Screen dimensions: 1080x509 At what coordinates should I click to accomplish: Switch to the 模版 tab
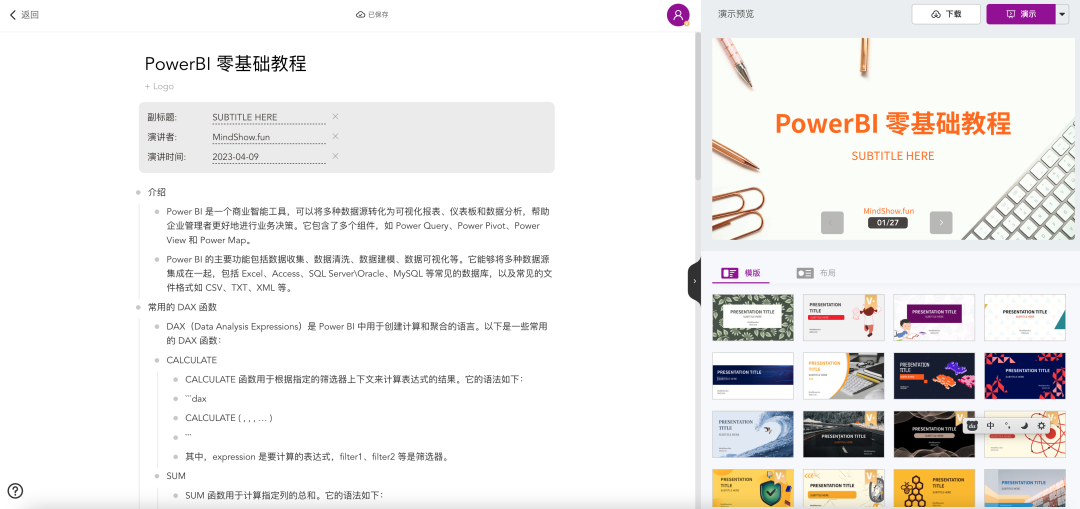[x=741, y=273]
